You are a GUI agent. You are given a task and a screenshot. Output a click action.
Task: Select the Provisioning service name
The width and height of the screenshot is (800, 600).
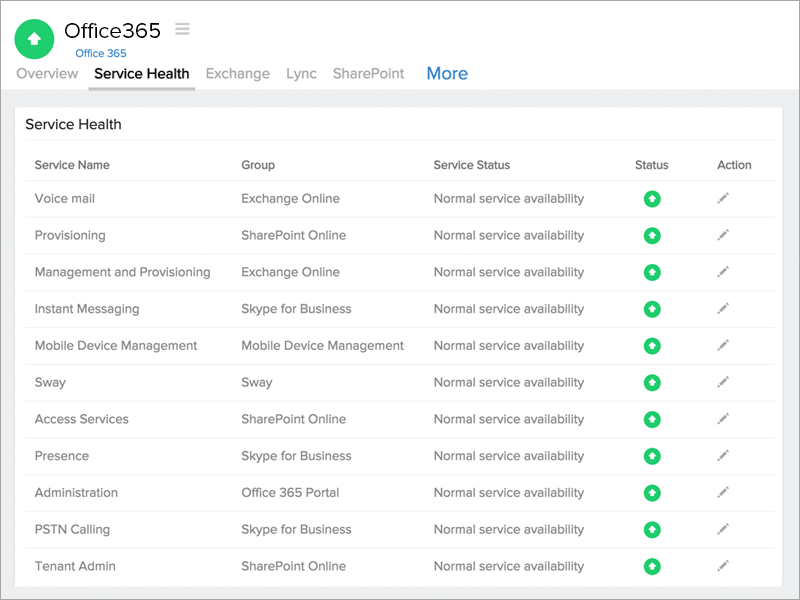point(70,235)
